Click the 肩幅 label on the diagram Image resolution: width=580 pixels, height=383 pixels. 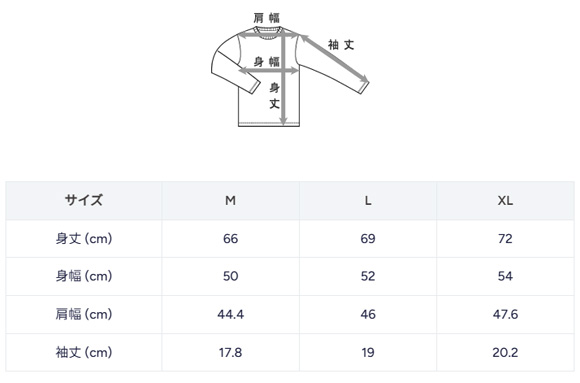pyautogui.click(x=266, y=18)
